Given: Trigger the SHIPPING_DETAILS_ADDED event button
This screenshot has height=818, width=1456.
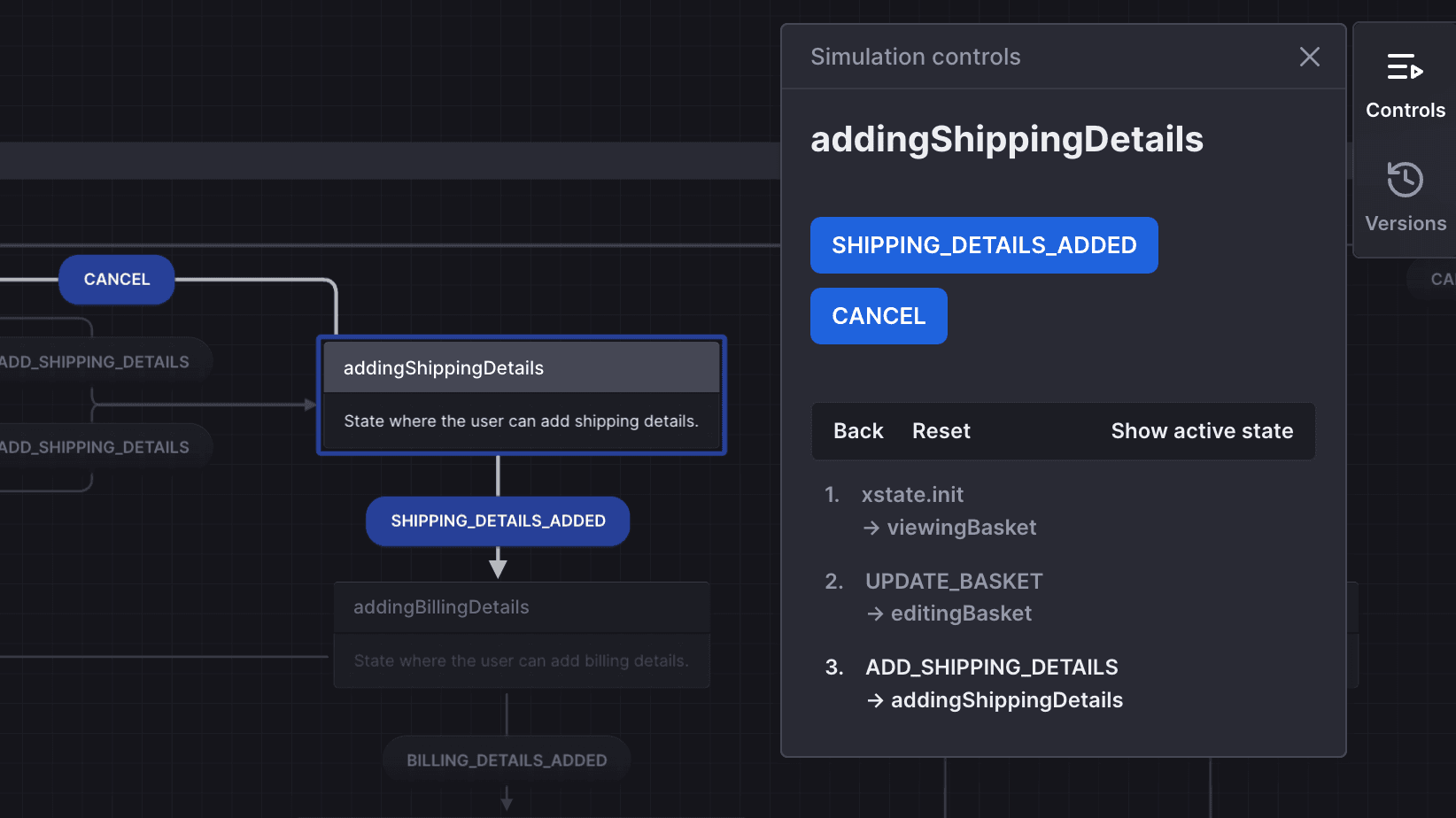Looking at the screenshot, I should point(984,245).
